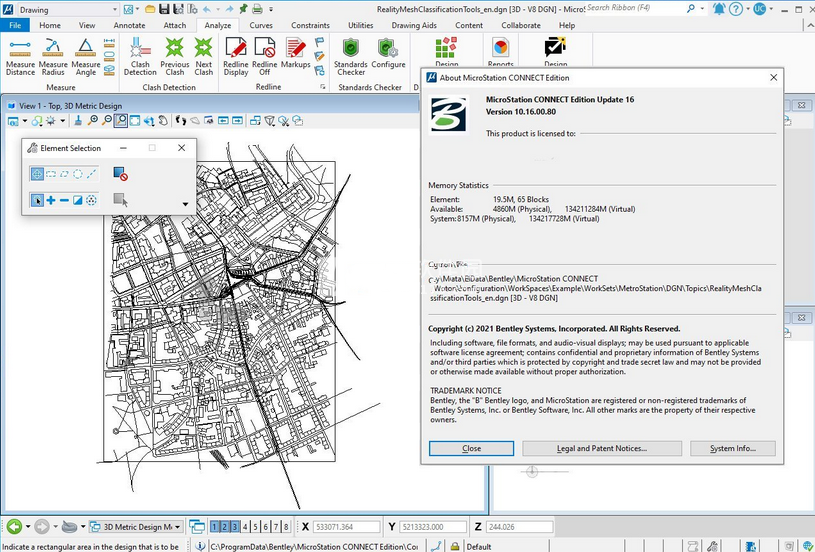The image size is (815, 552).
Task: Choose Add selection mode plus
Action: point(51,200)
